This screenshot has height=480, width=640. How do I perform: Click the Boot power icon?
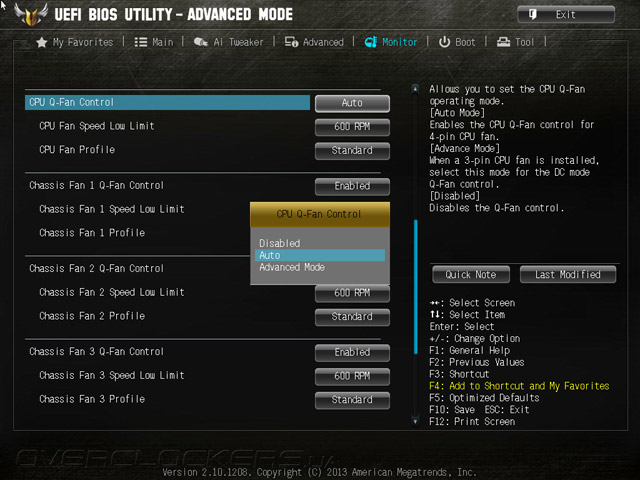point(444,42)
